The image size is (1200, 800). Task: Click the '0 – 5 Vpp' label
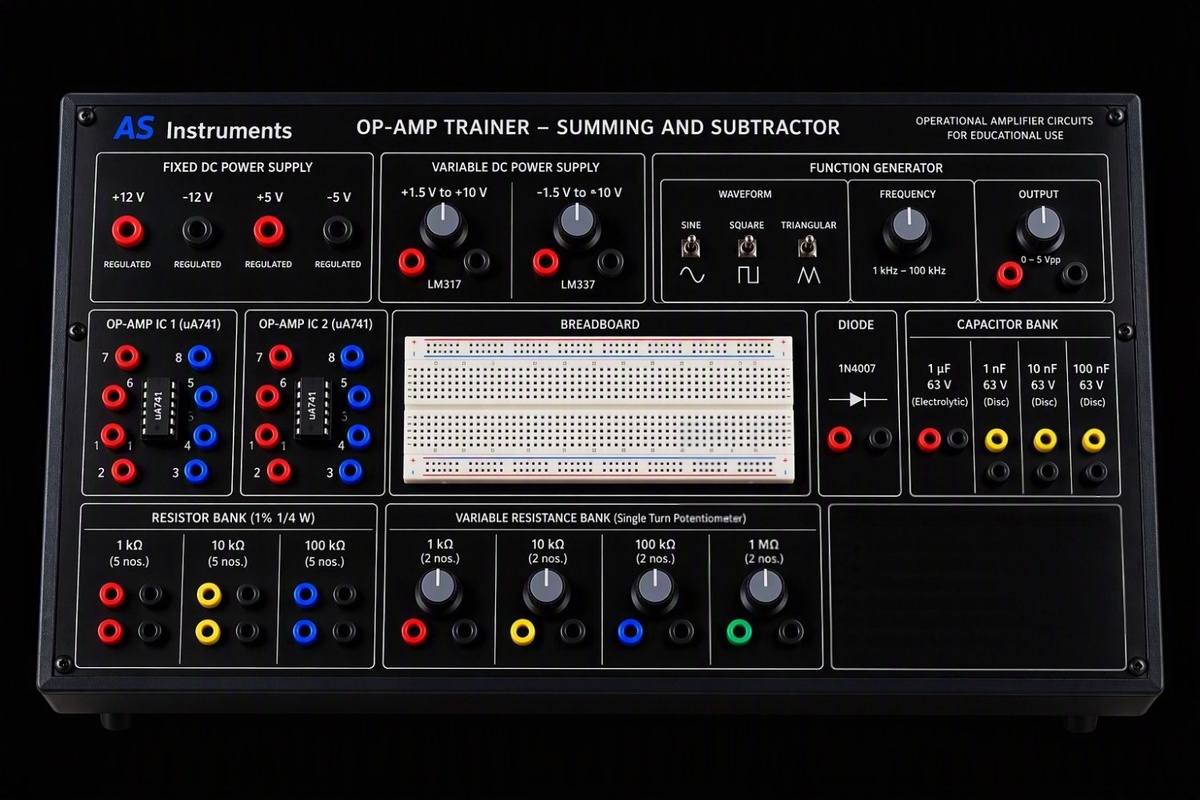click(x=1040, y=260)
